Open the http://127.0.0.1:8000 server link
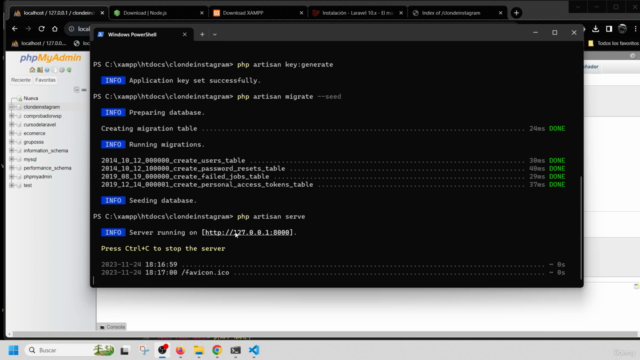 [247, 233]
